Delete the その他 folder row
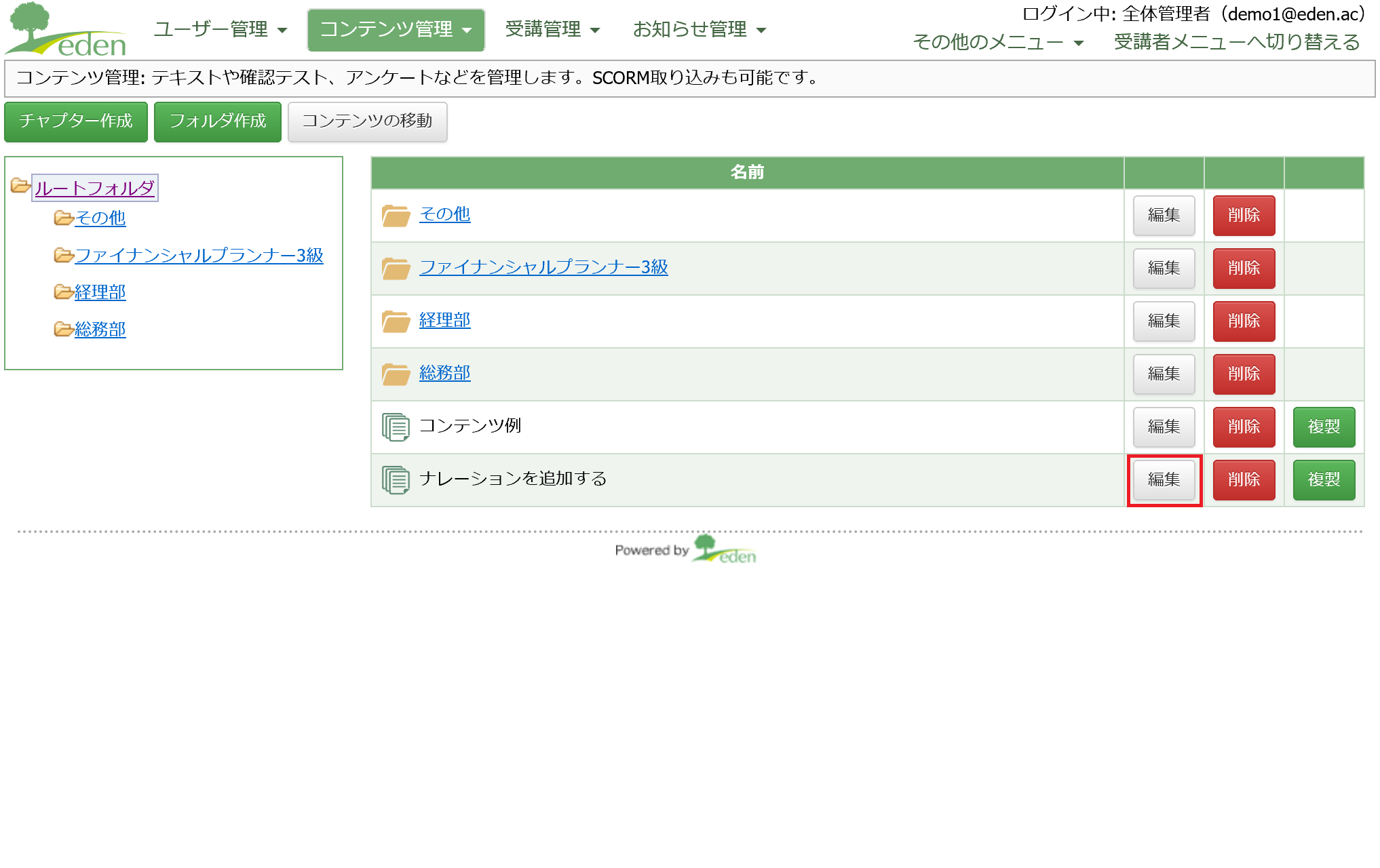This screenshot has width=1380, height=868. coord(1243,216)
